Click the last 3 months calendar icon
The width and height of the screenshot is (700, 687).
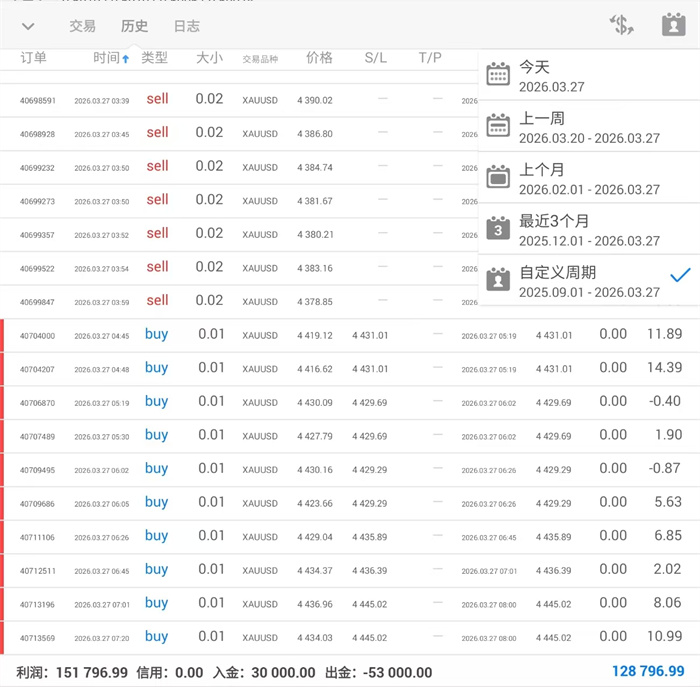pyautogui.click(x=498, y=229)
